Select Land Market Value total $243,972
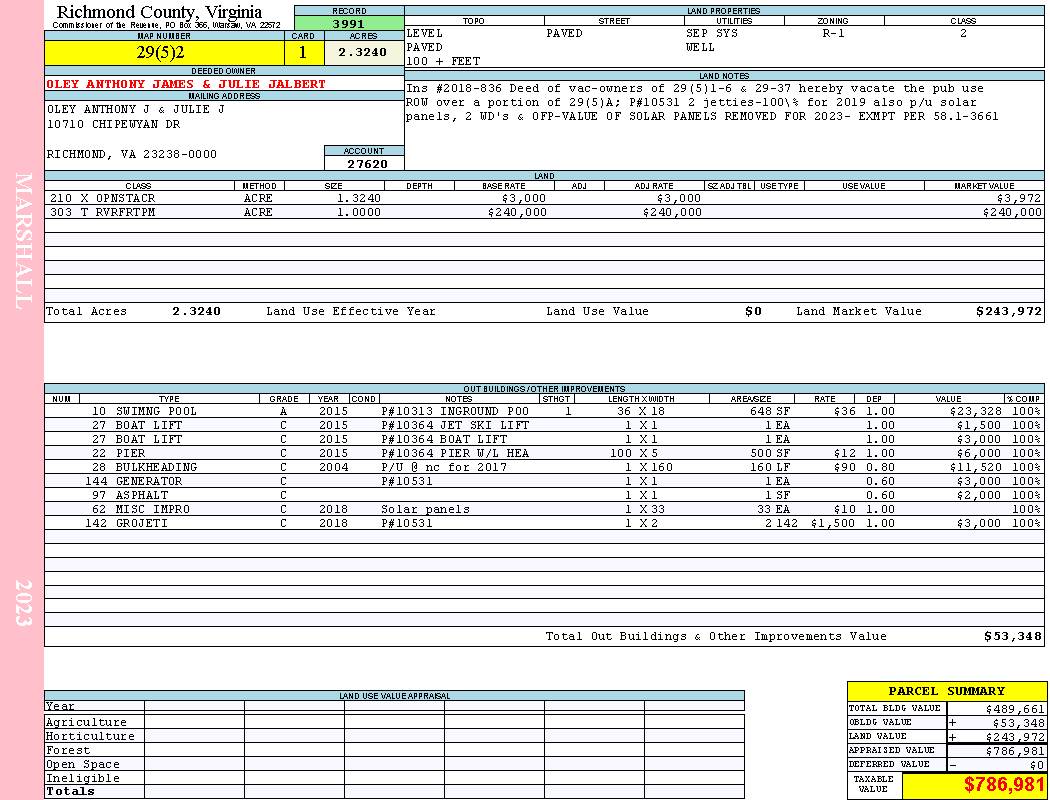This screenshot has width=1050, height=800. point(1008,311)
